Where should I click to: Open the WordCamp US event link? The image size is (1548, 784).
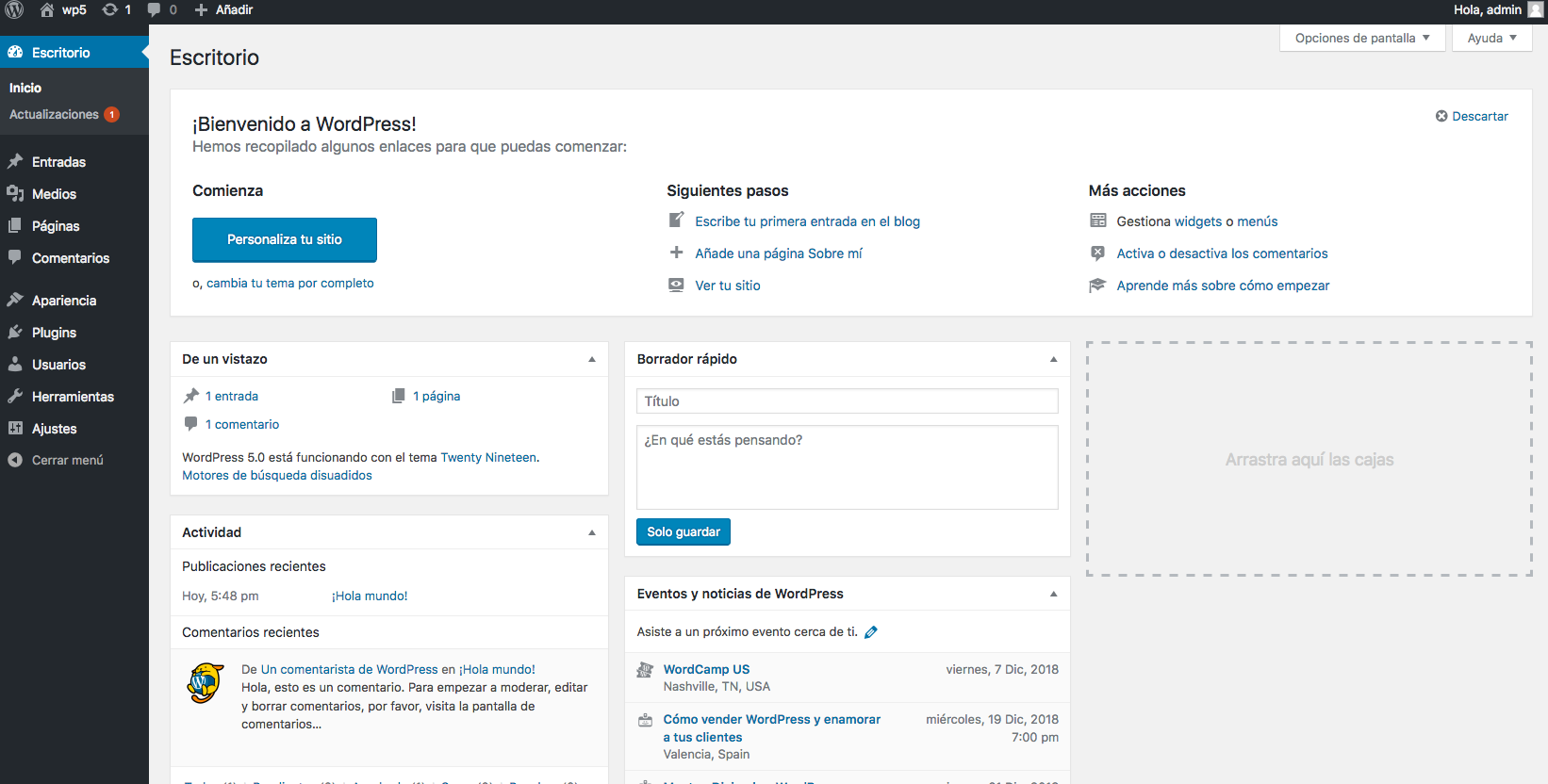click(x=706, y=670)
